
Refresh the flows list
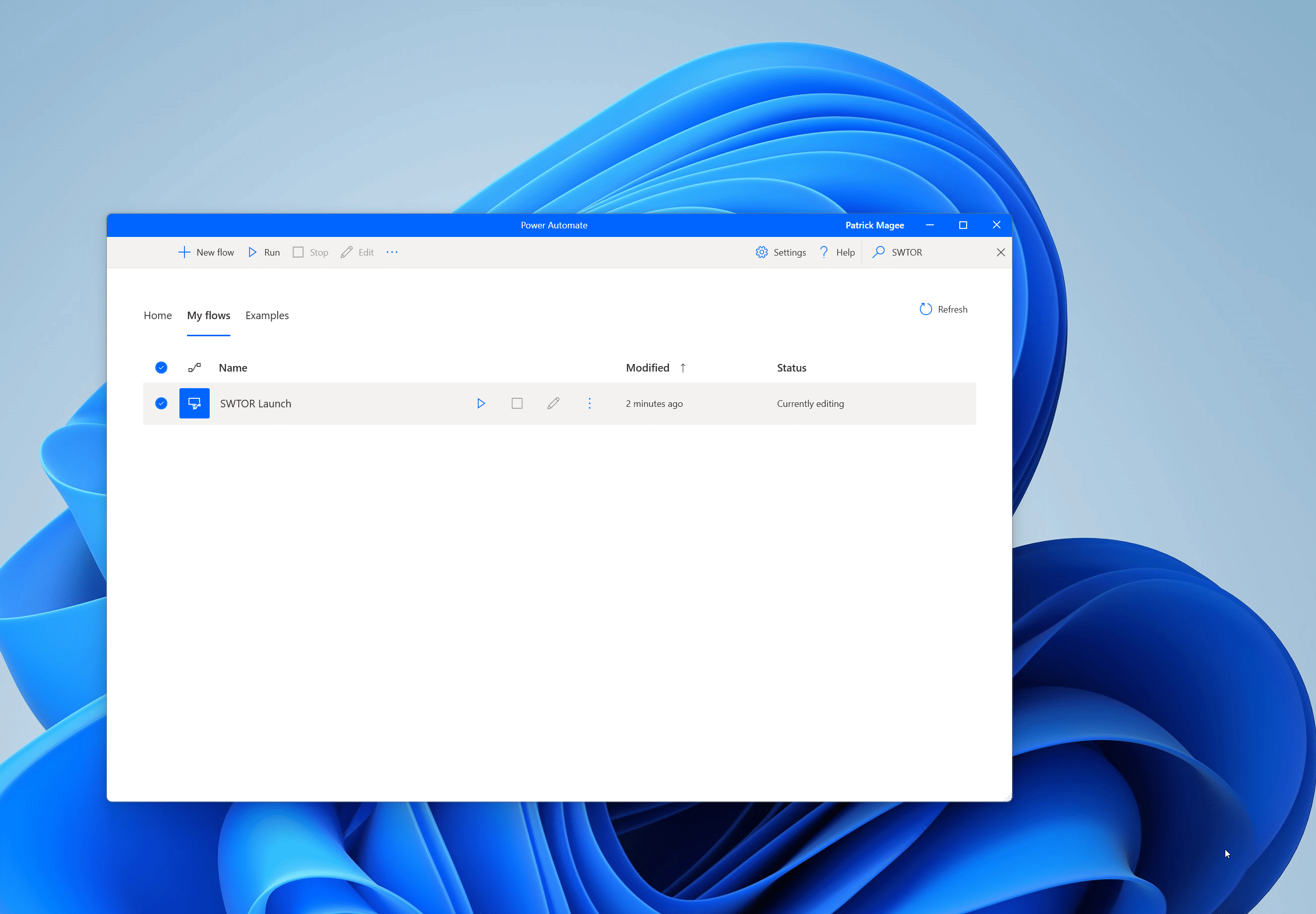pos(944,309)
